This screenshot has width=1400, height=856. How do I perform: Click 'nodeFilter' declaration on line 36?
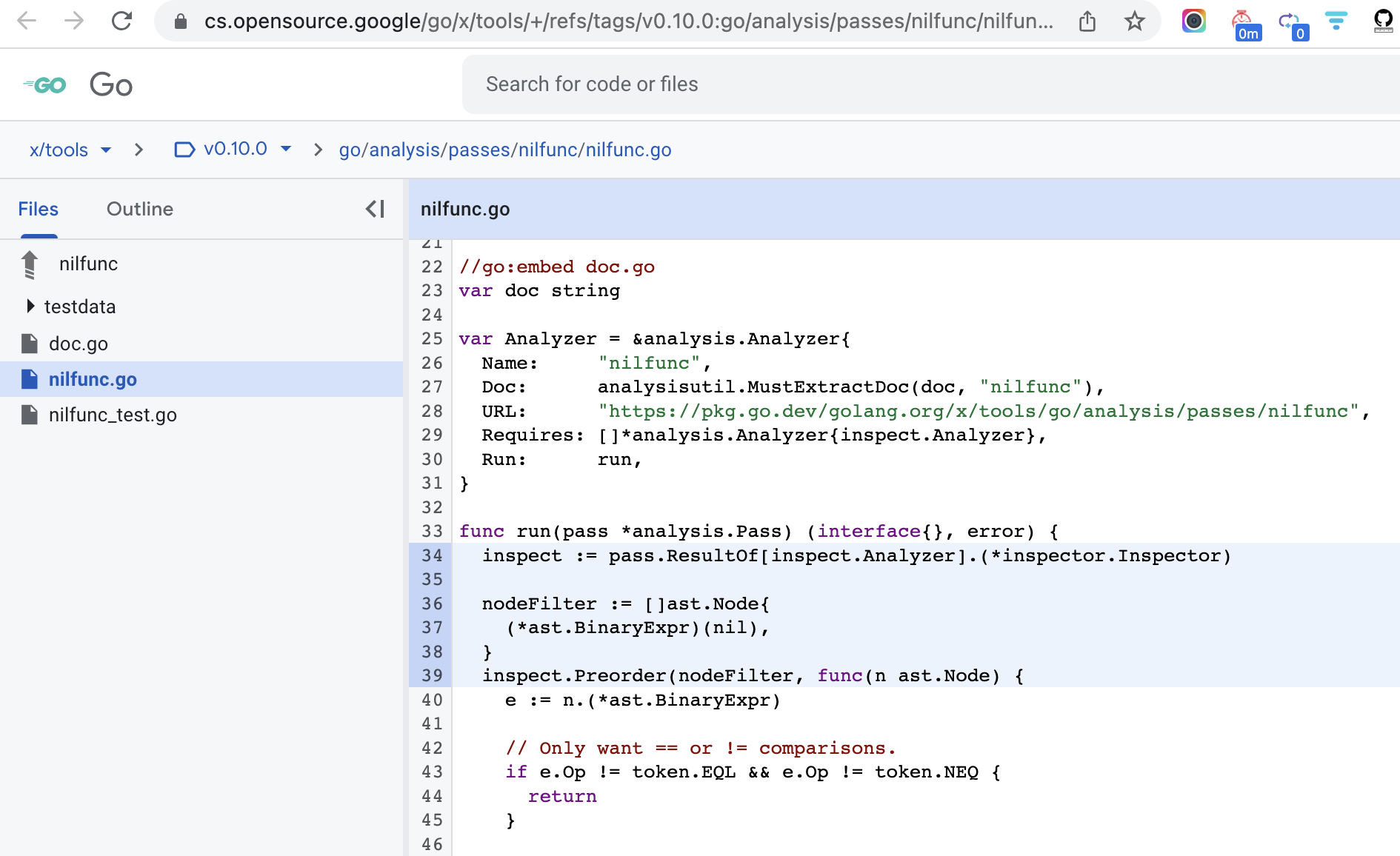[539, 603]
